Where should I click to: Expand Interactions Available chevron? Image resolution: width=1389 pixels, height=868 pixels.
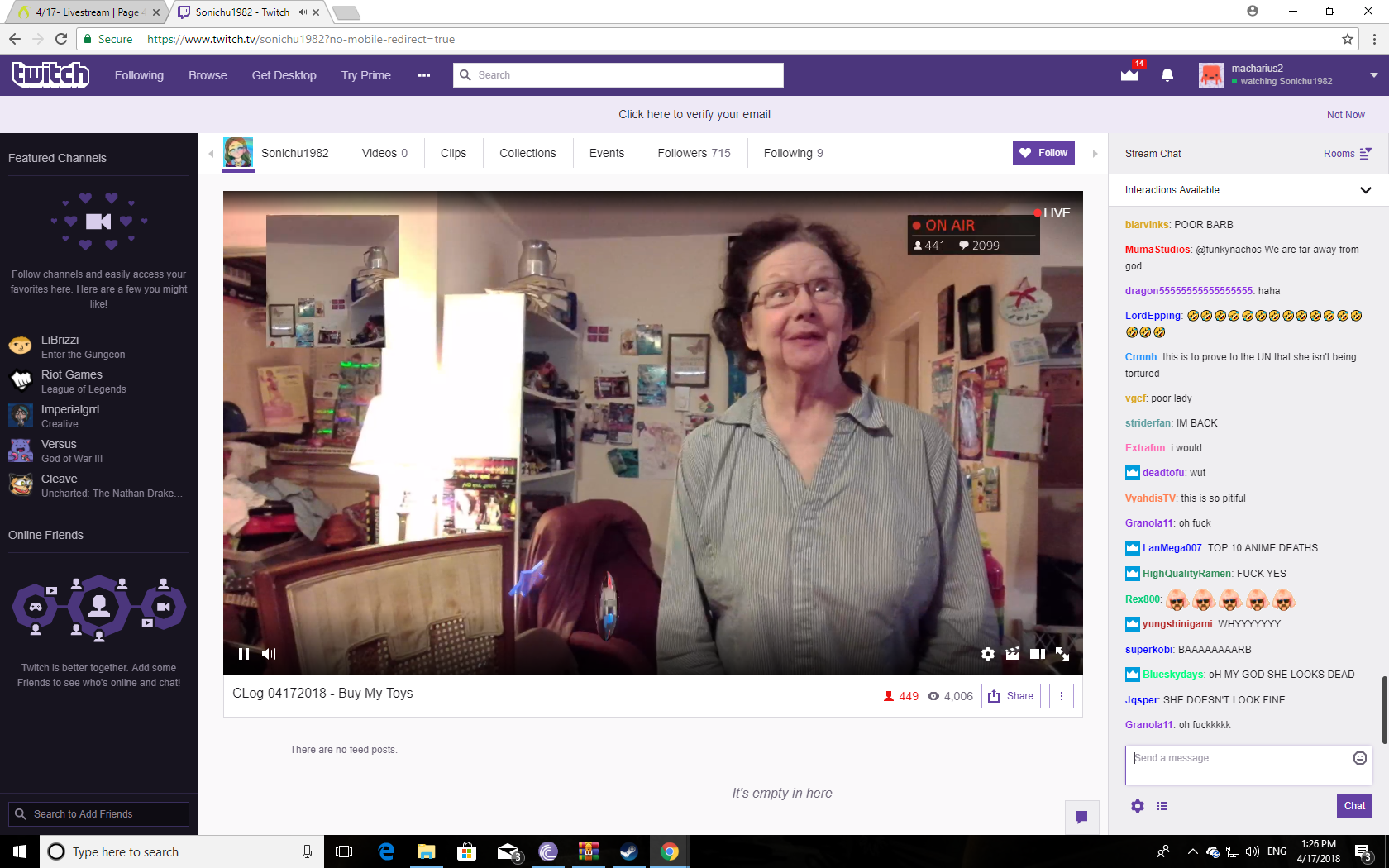[x=1366, y=190]
